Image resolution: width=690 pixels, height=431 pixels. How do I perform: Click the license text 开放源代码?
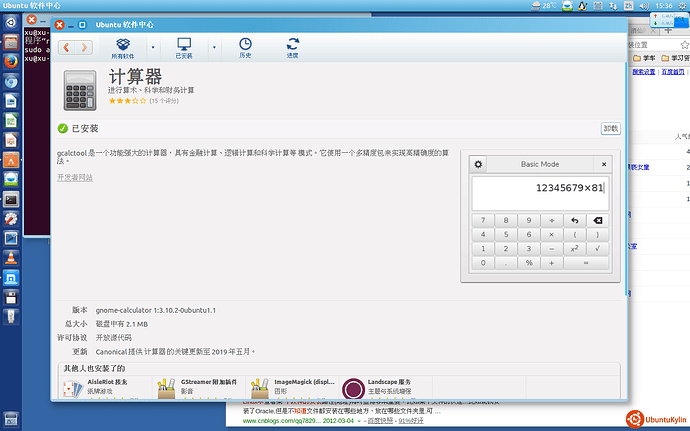tap(114, 338)
